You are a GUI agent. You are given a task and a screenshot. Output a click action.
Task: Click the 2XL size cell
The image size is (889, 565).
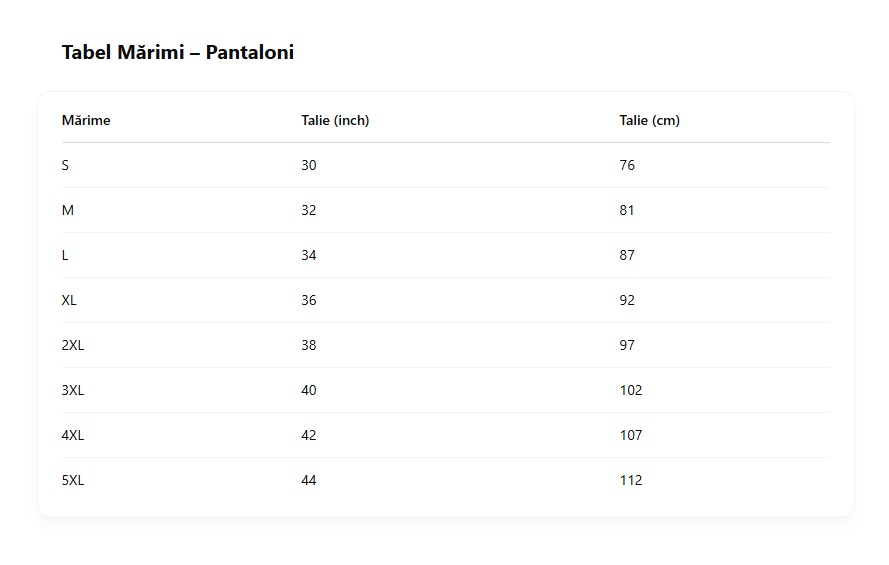(73, 345)
